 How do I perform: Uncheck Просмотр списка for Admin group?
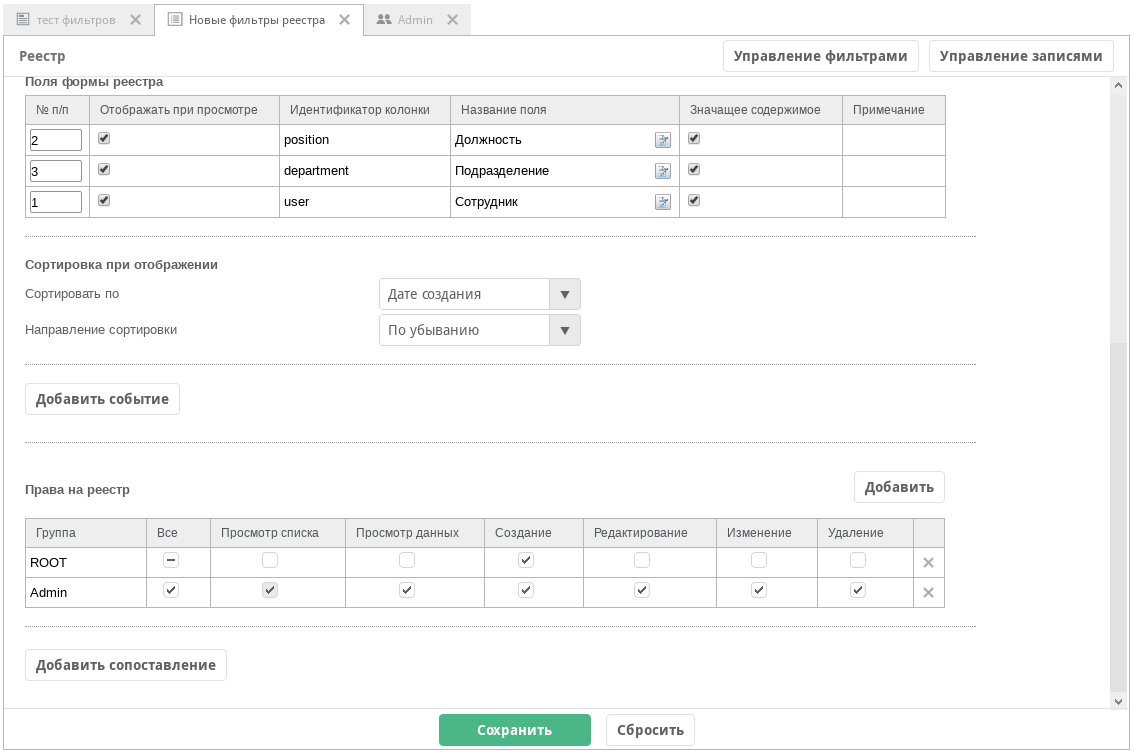pos(270,591)
